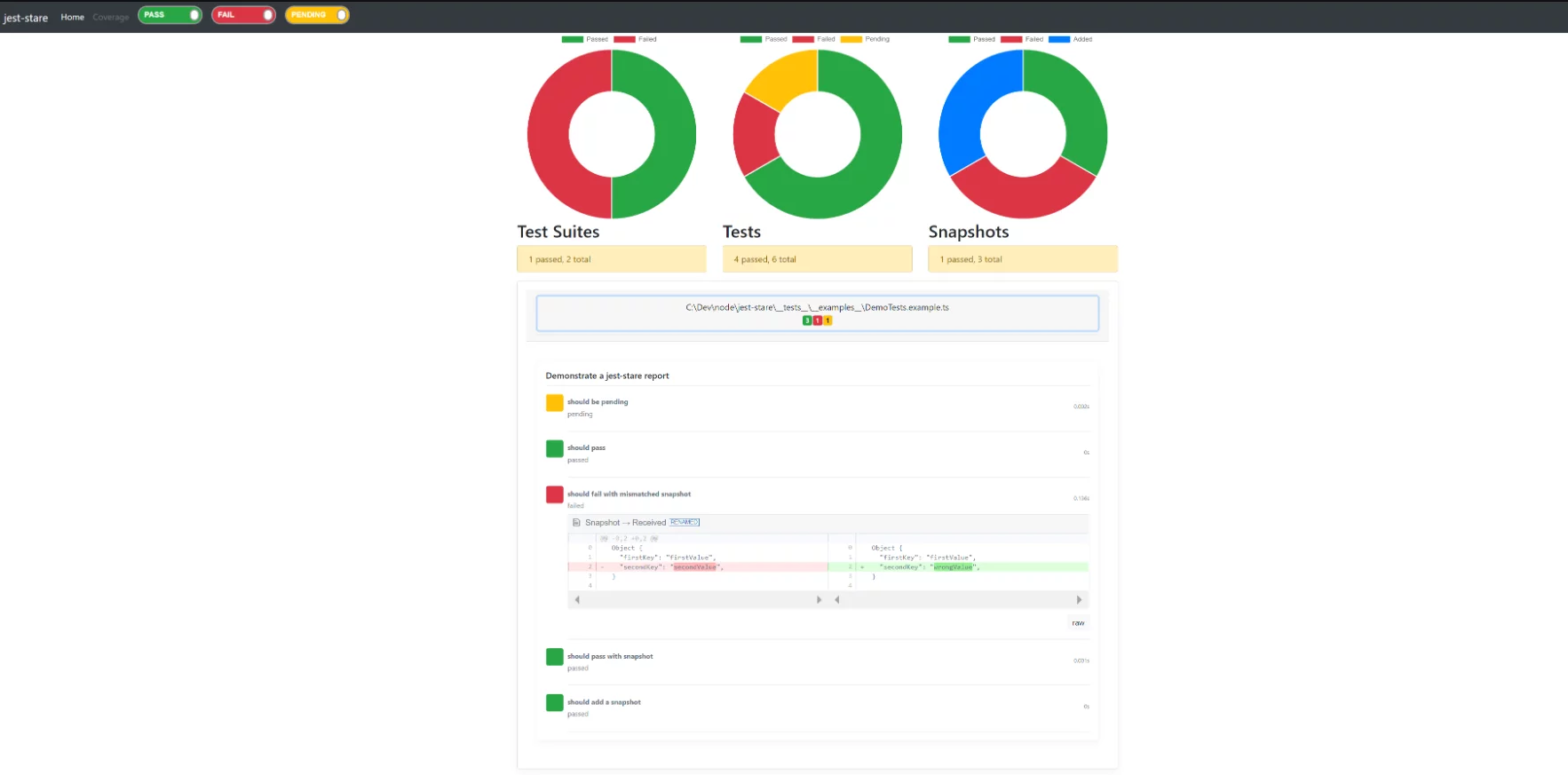Collapse the DemoTests.example.ts suite header
1568x775 pixels.
point(817,313)
